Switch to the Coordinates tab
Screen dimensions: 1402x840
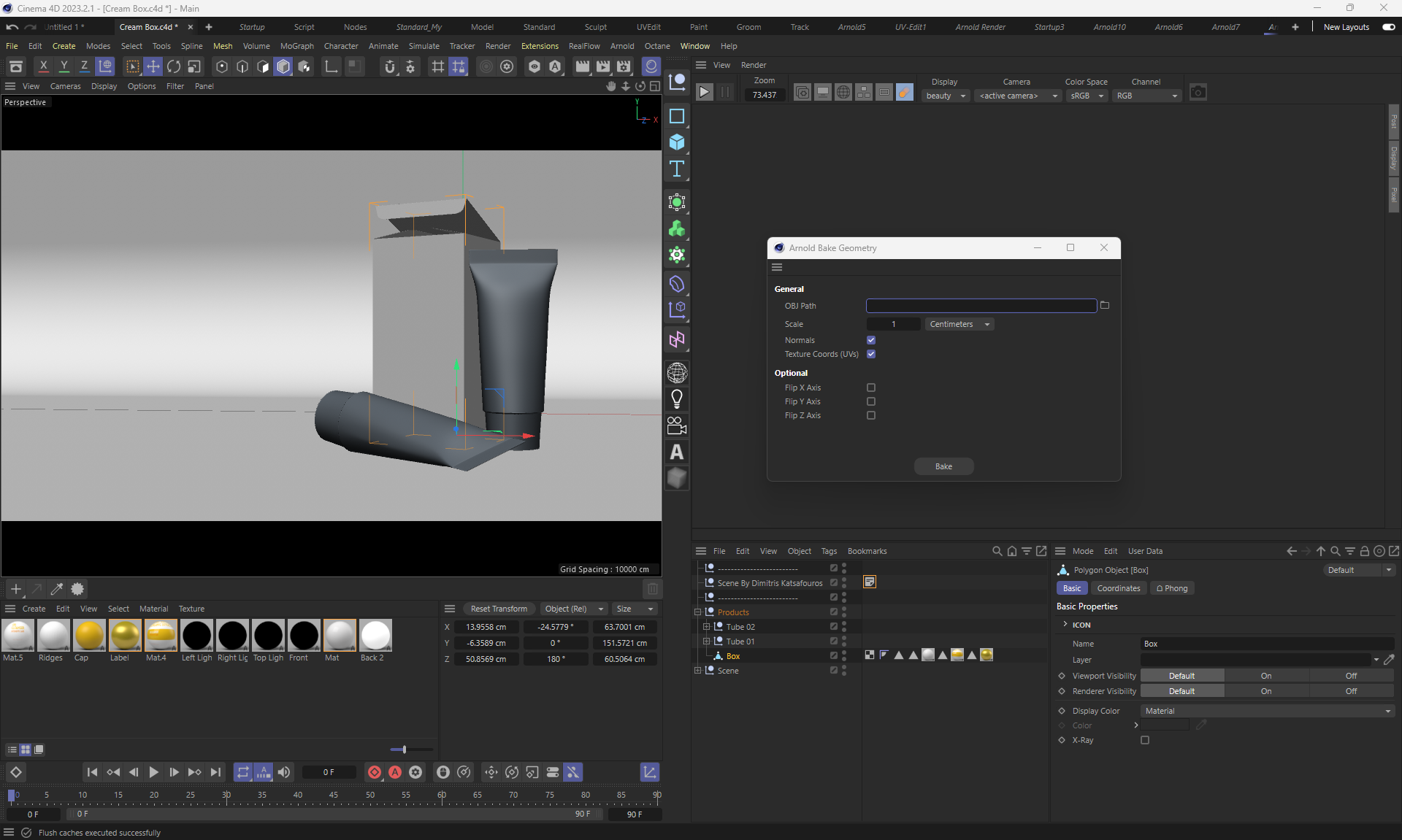pyautogui.click(x=1118, y=588)
